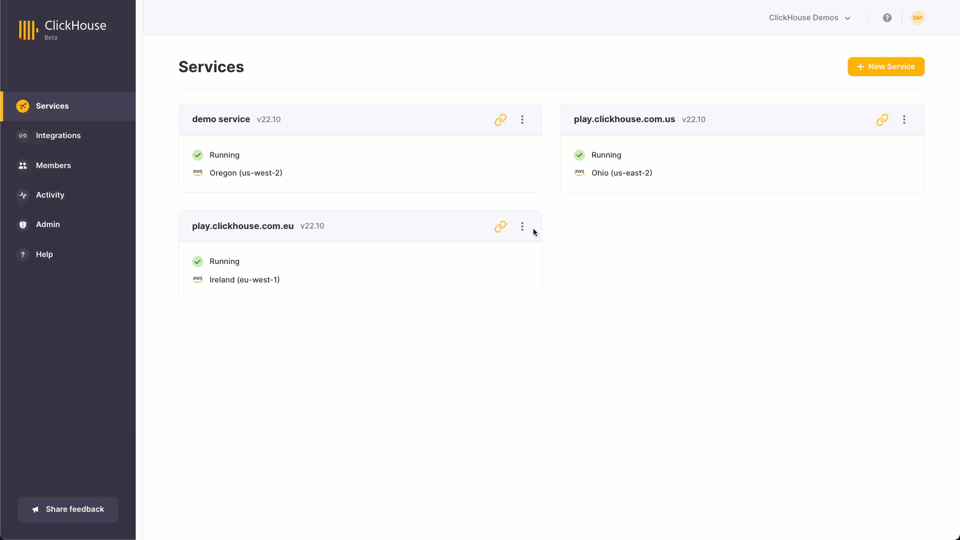Click the ClickHouse logo in sidebar
The width and height of the screenshot is (960, 540).
[28, 30]
